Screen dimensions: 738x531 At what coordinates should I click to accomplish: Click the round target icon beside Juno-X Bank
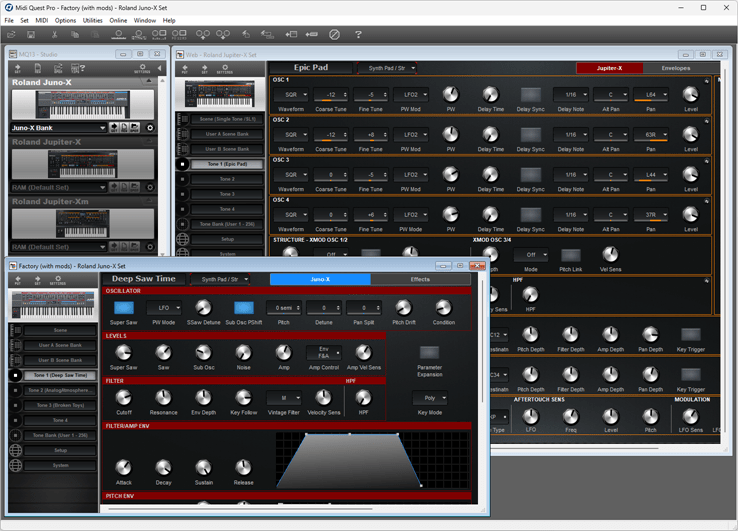click(x=150, y=128)
